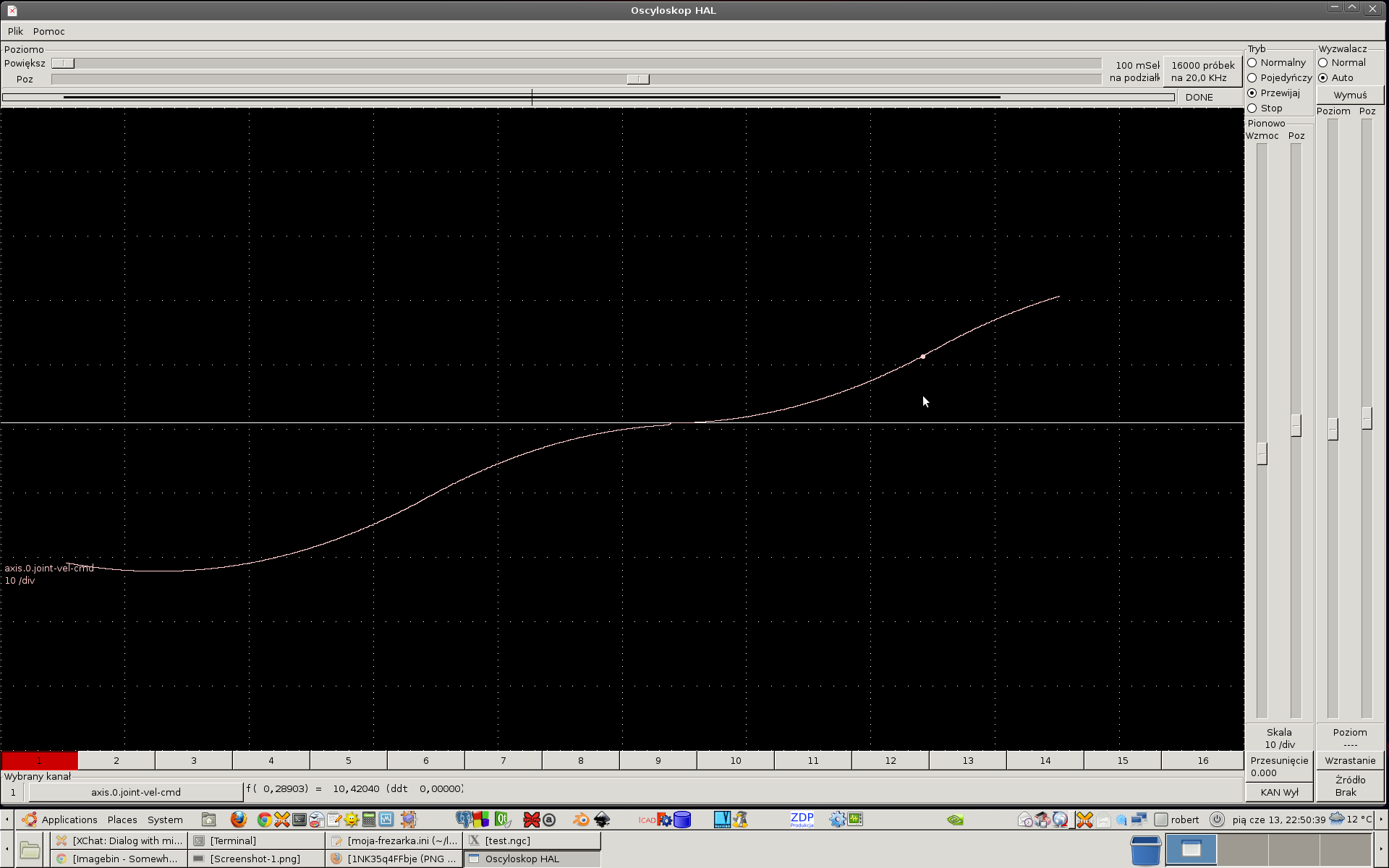Image resolution: width=1389 pixels, height=868 pixels.
Task: Switch to moja-frezarka.ini editor in taskbar
Action: pyautogui.click(x=394, y=841)
